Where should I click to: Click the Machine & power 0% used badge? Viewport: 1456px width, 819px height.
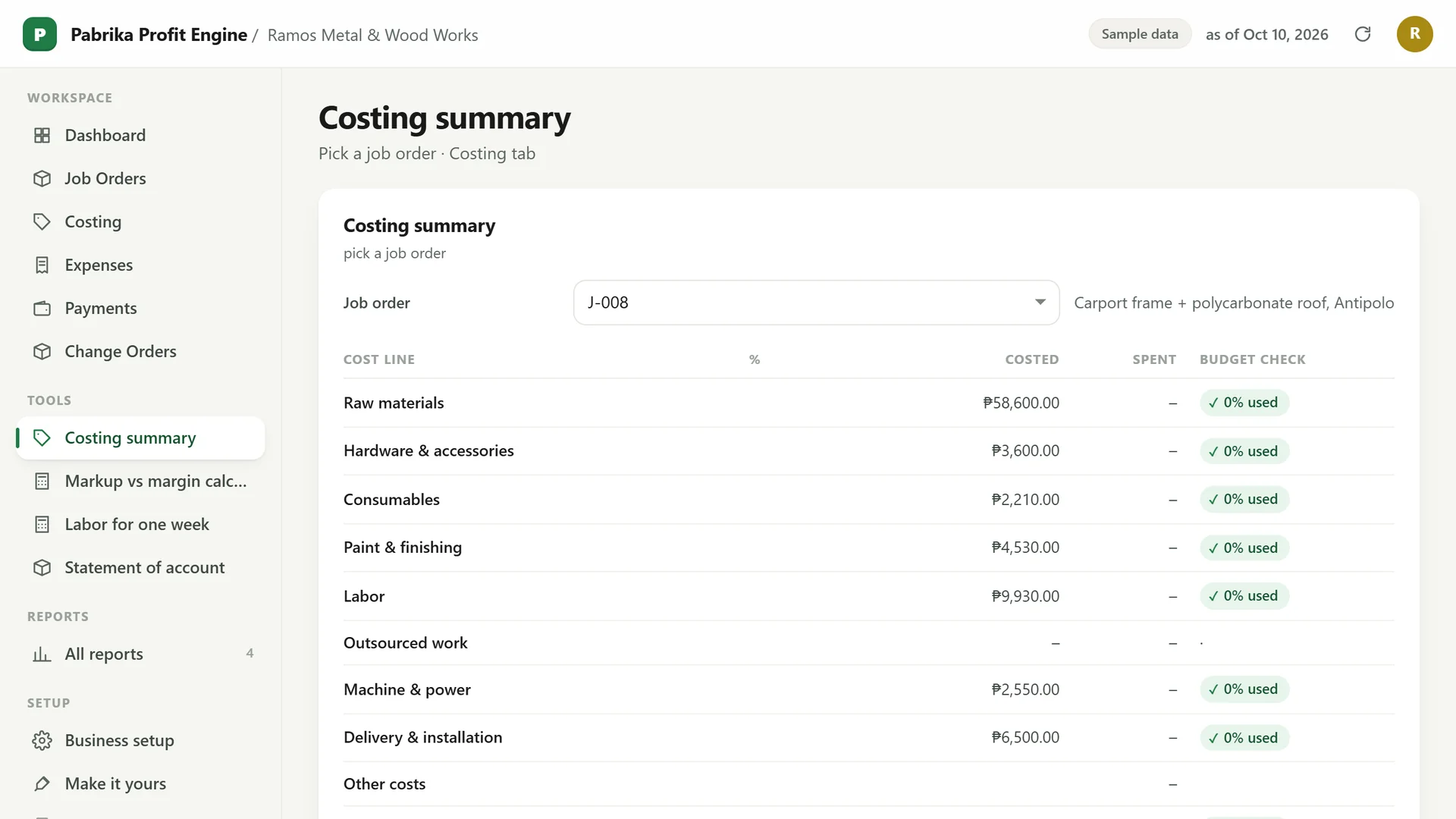coord(1244,689)
